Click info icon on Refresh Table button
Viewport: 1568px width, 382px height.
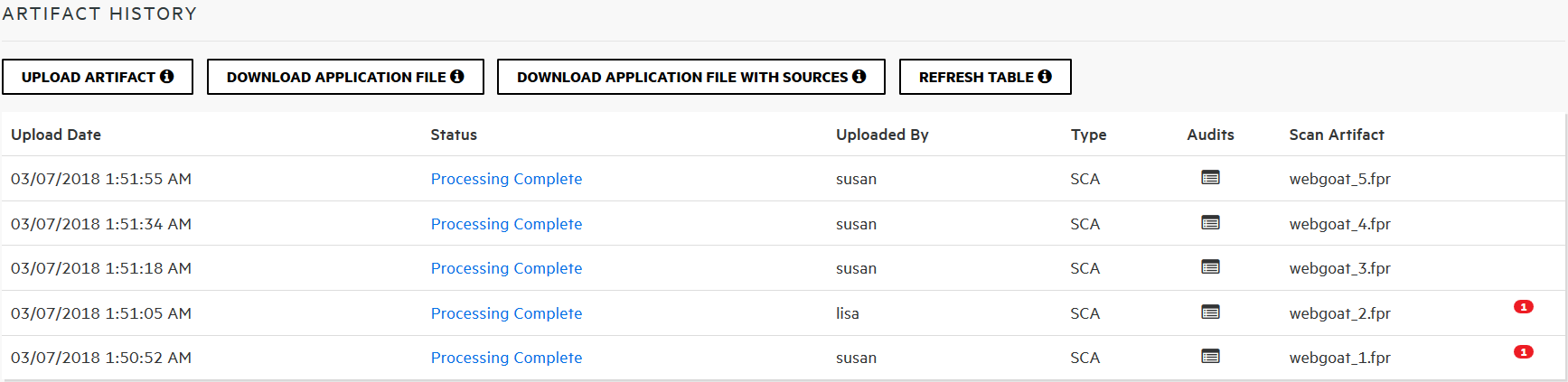tap(1045, 77)
